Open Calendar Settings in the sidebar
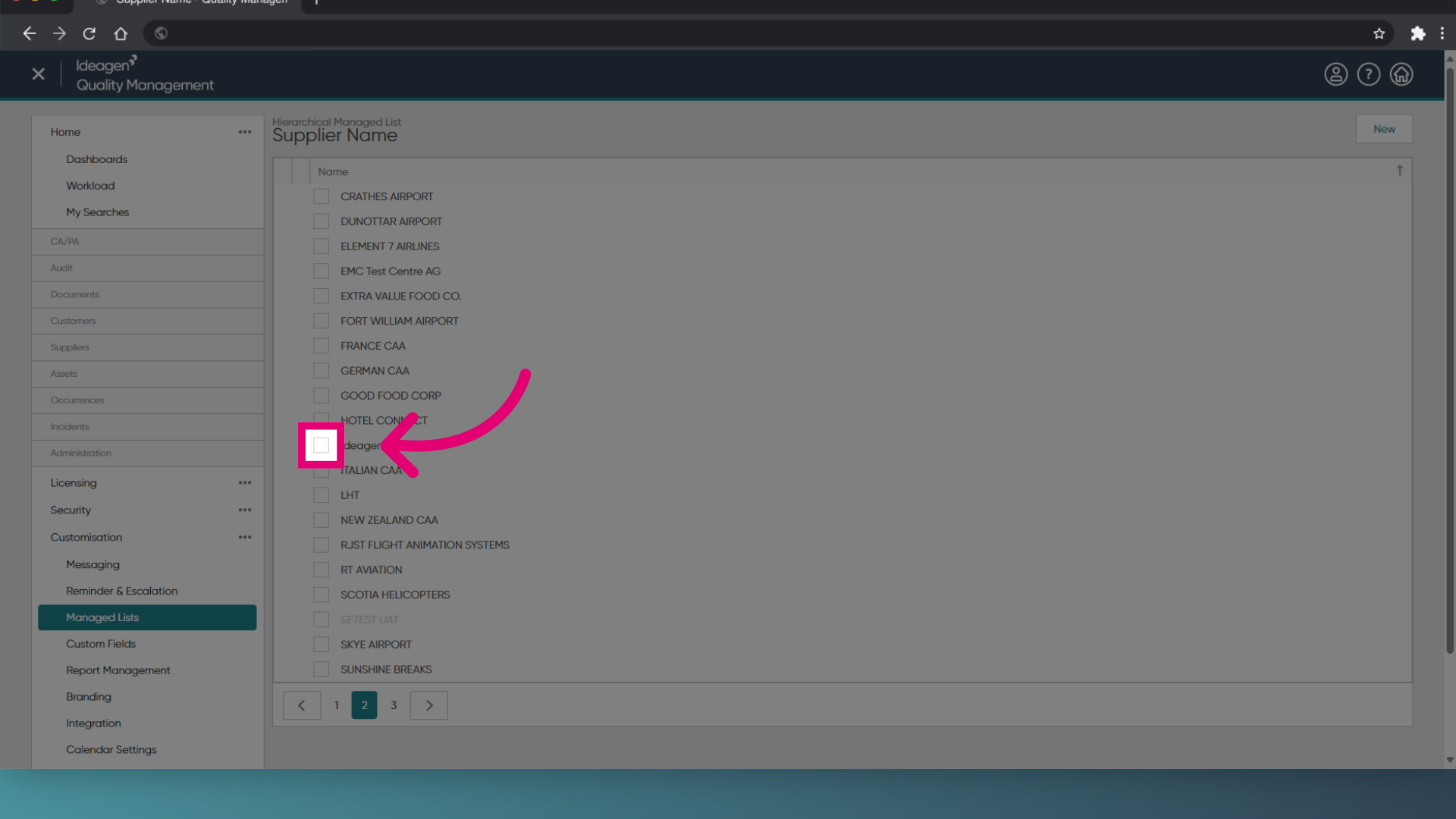This screenshot has width=1456, height=819. pos(111,750)
